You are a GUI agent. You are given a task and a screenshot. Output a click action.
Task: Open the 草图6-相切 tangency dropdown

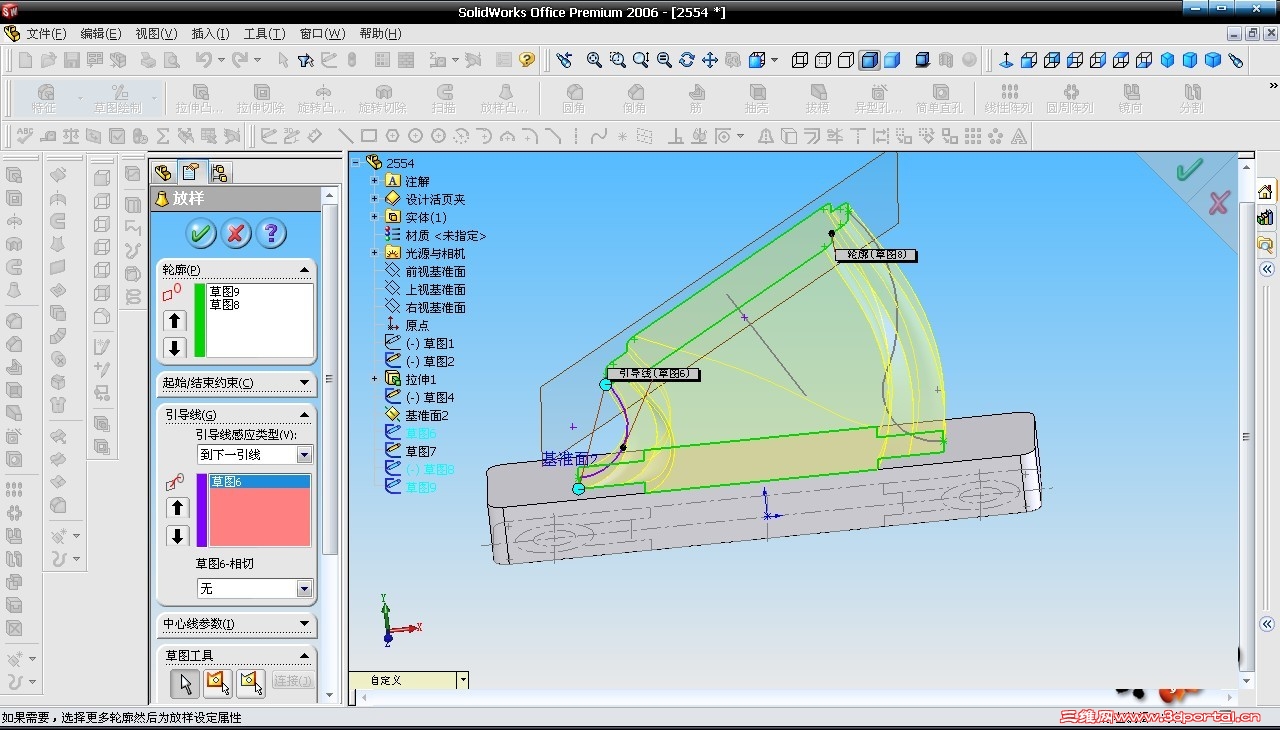(305, 589)
